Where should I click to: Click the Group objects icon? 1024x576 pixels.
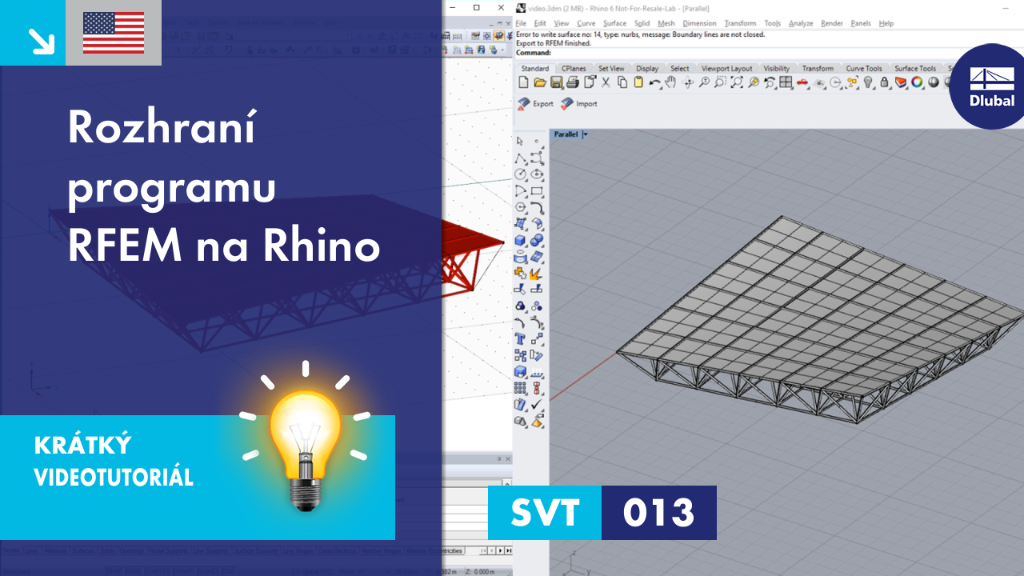pyautogui.click(x=520, y=306)
